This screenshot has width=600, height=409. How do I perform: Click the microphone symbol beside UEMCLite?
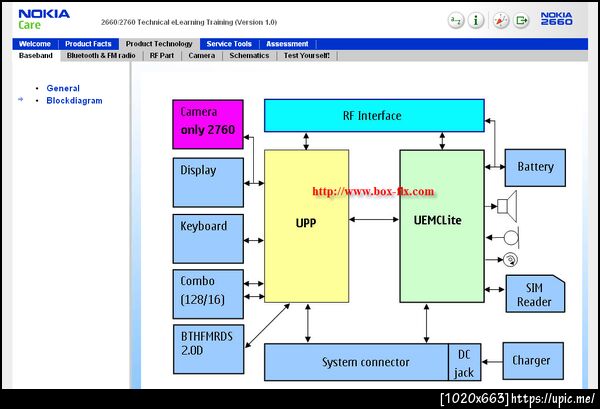click(x=512, y=237)
